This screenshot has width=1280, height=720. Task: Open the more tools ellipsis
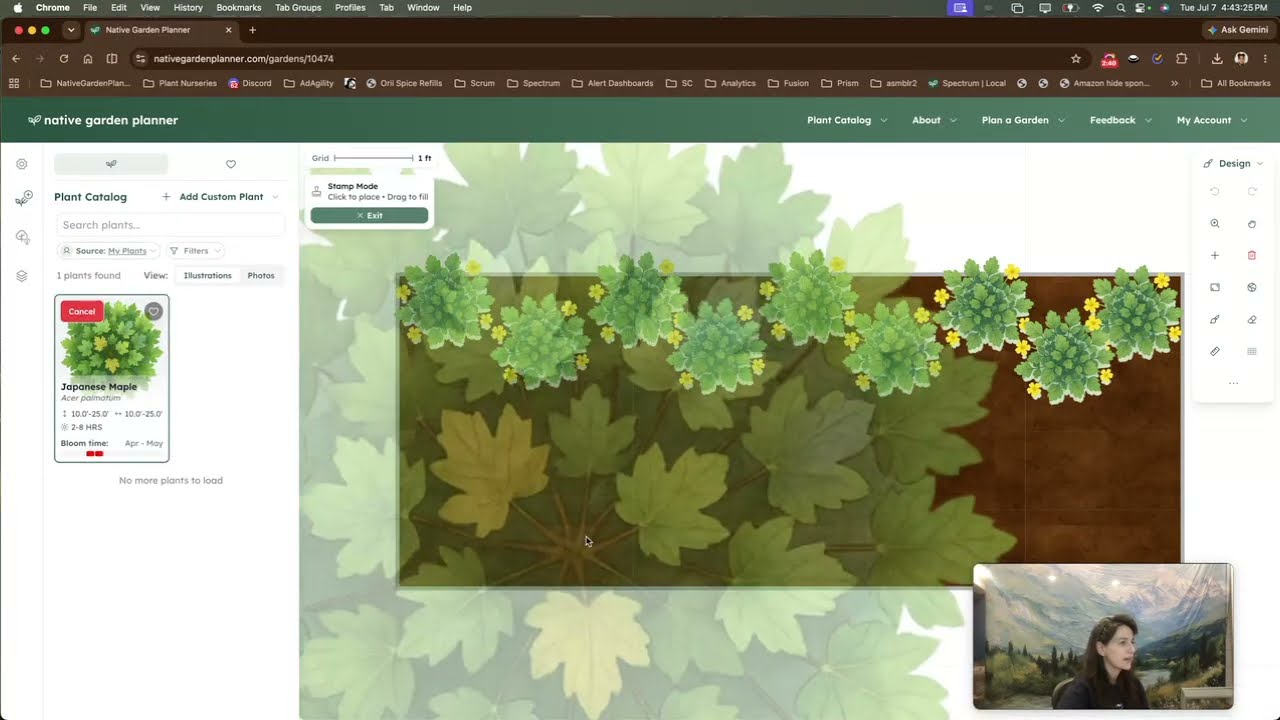pos(1233,384)
